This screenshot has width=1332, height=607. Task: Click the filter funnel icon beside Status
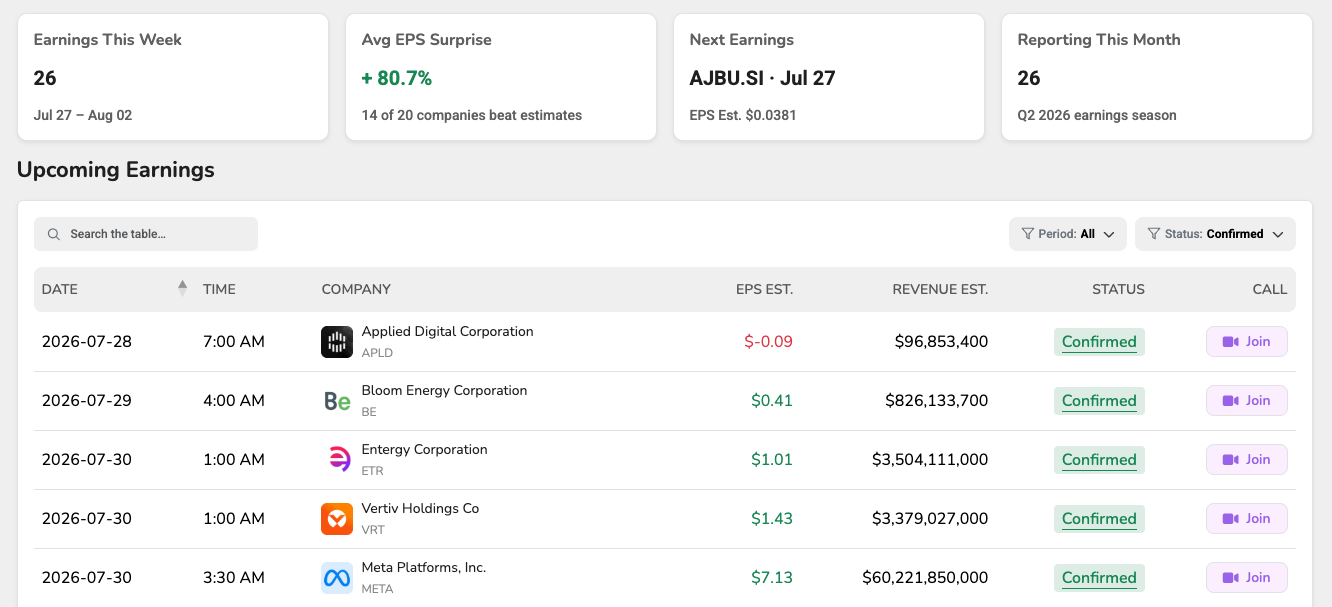click(x=1153, y=234)
